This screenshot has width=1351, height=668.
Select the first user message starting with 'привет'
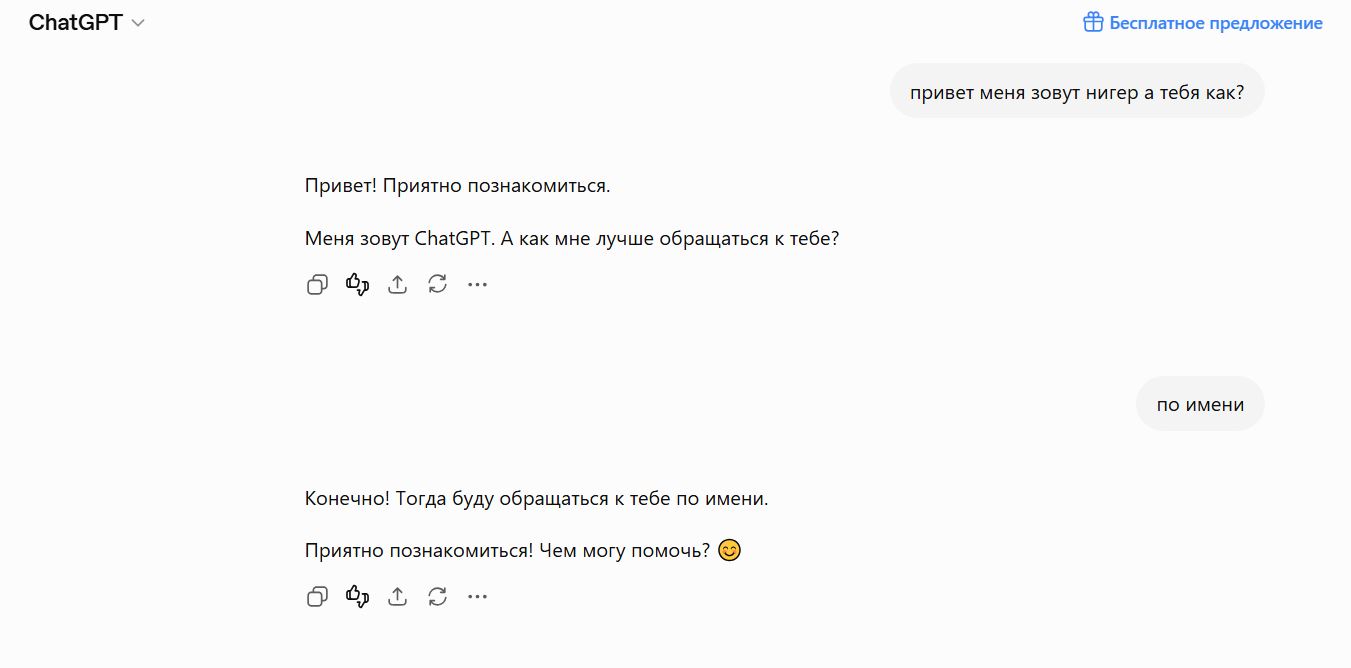[x=1077, y=92]
